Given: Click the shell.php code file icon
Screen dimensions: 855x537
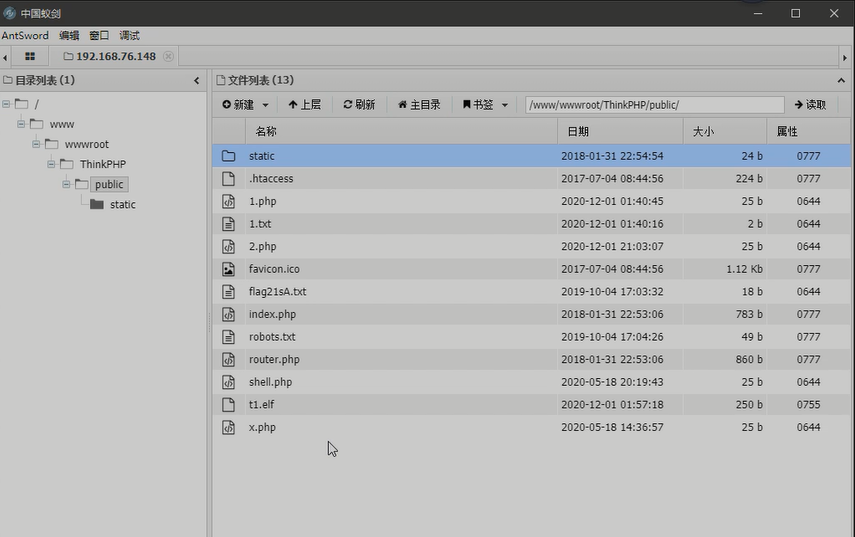Looking at the screenshot, I should tap(228, 382).
